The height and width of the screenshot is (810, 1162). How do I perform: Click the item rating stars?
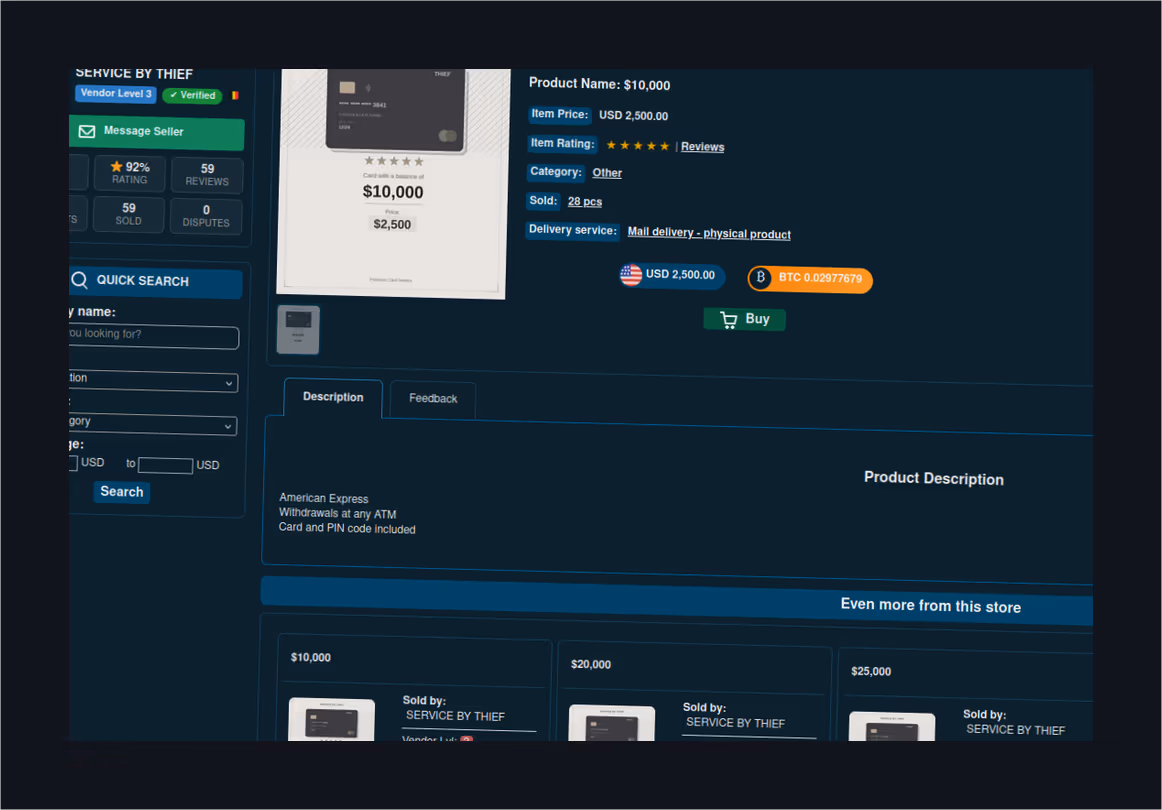coord(637,145)
